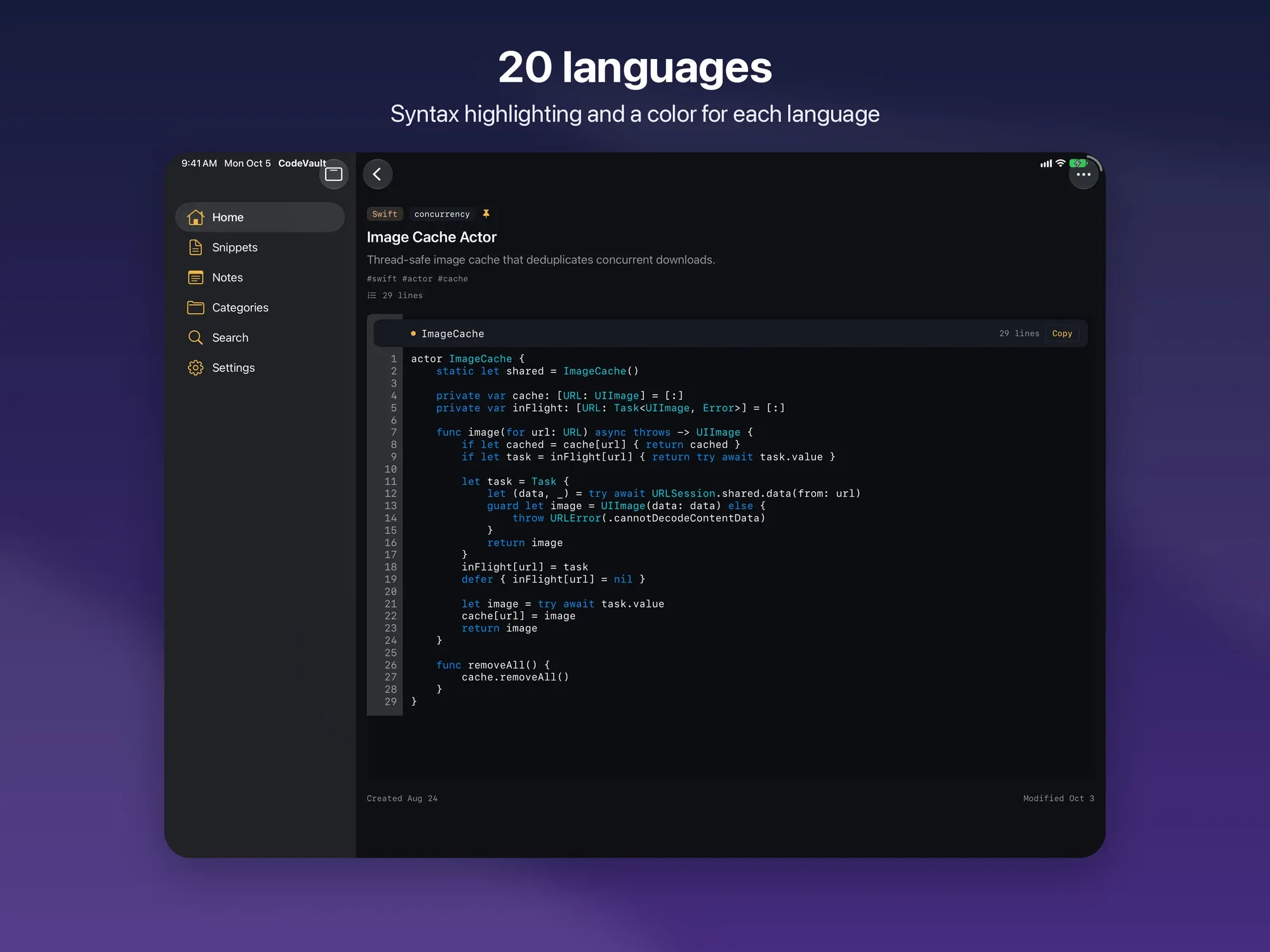Open the three-dot more options menu
This screenshot has width=1270, height=952.
pos(1083,174)
